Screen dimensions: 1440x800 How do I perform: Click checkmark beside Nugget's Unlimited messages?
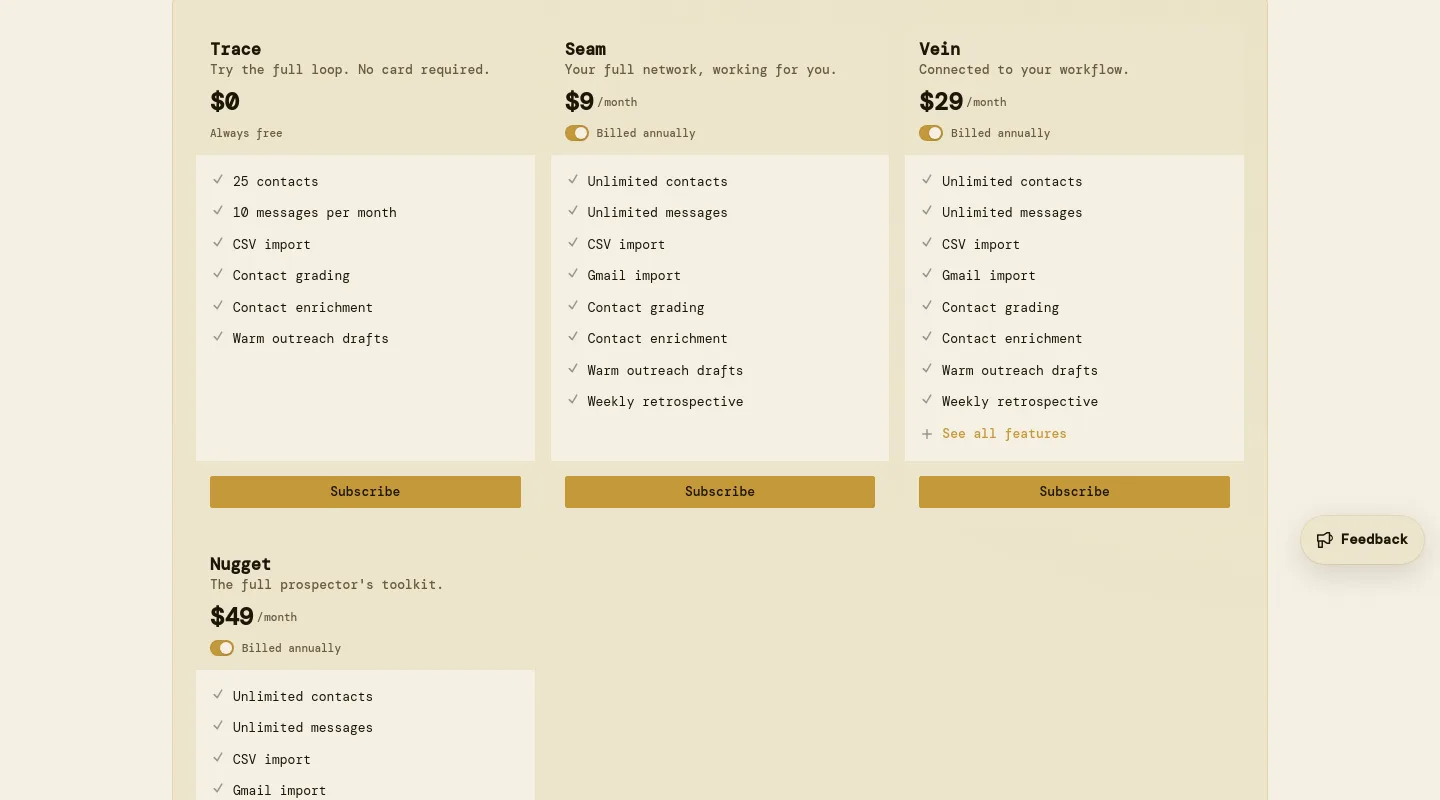pos(218,726)
